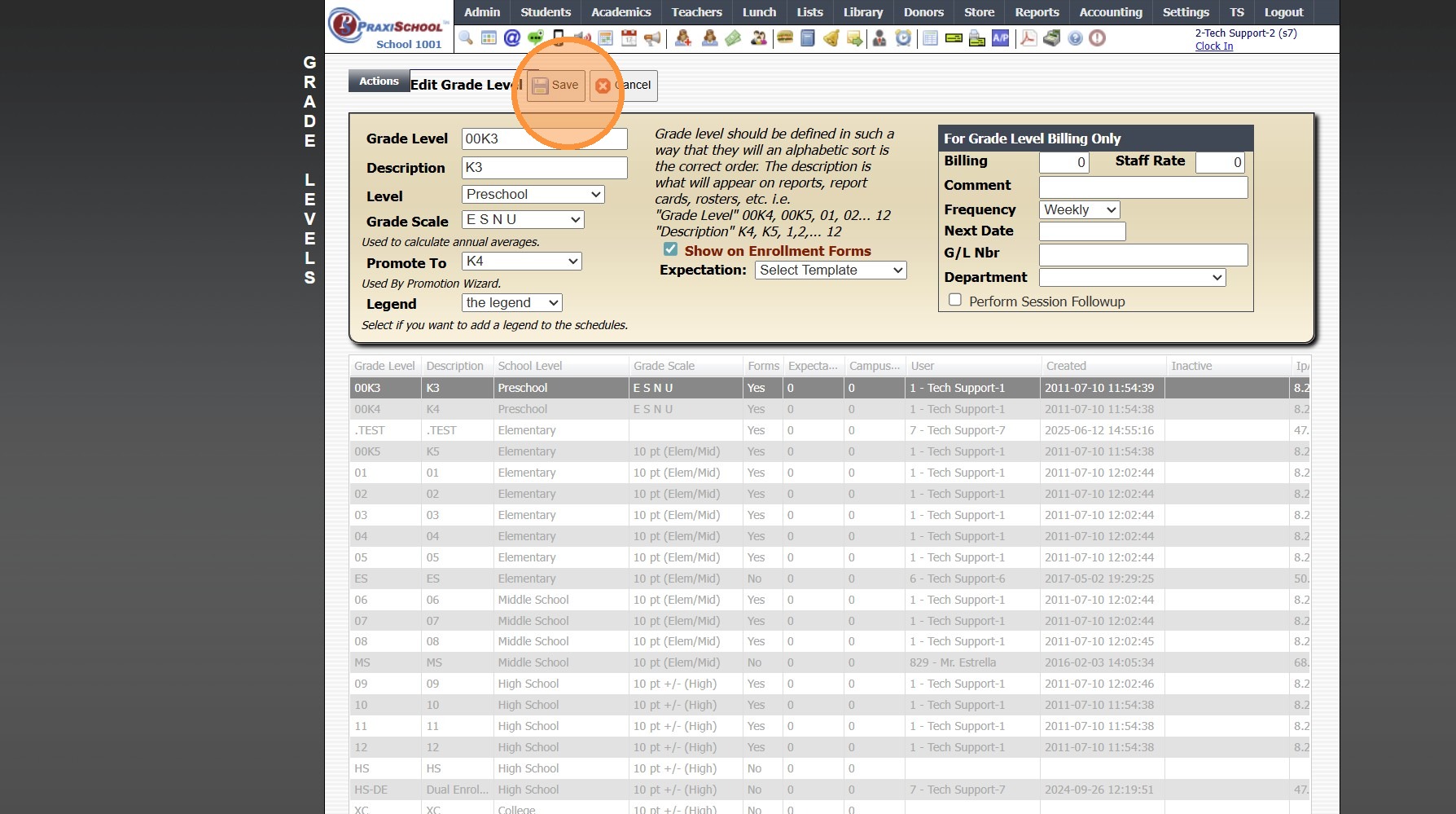Enable Perform Session Followup checkbox

(x=955, y=300)
